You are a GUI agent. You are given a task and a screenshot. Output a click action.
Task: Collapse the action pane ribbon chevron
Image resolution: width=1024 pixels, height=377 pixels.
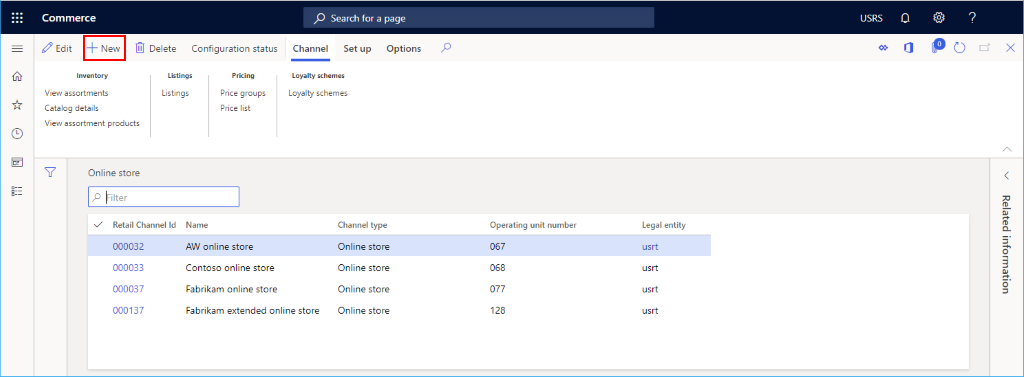point(1007,149)
